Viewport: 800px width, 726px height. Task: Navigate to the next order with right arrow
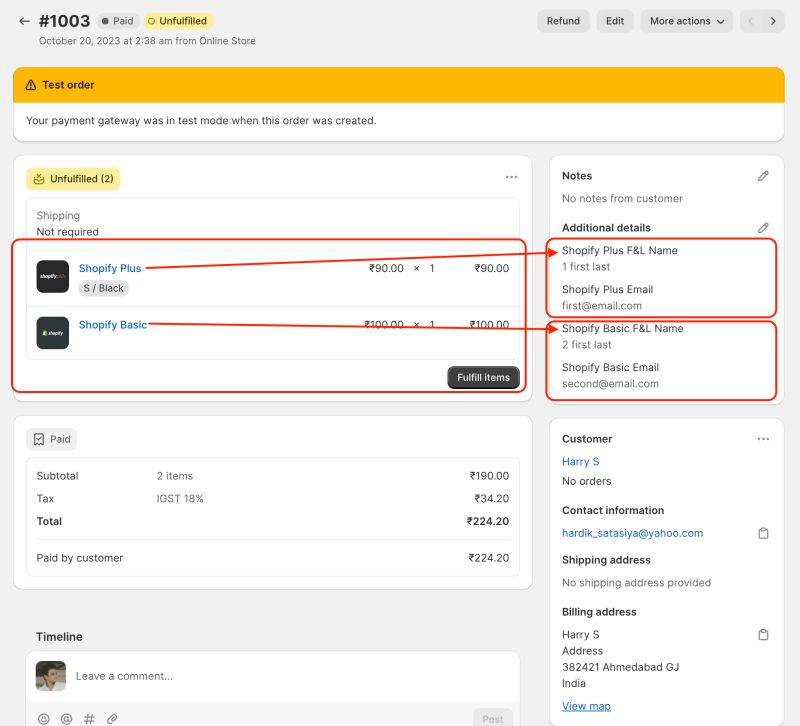(x=775, y=20)
